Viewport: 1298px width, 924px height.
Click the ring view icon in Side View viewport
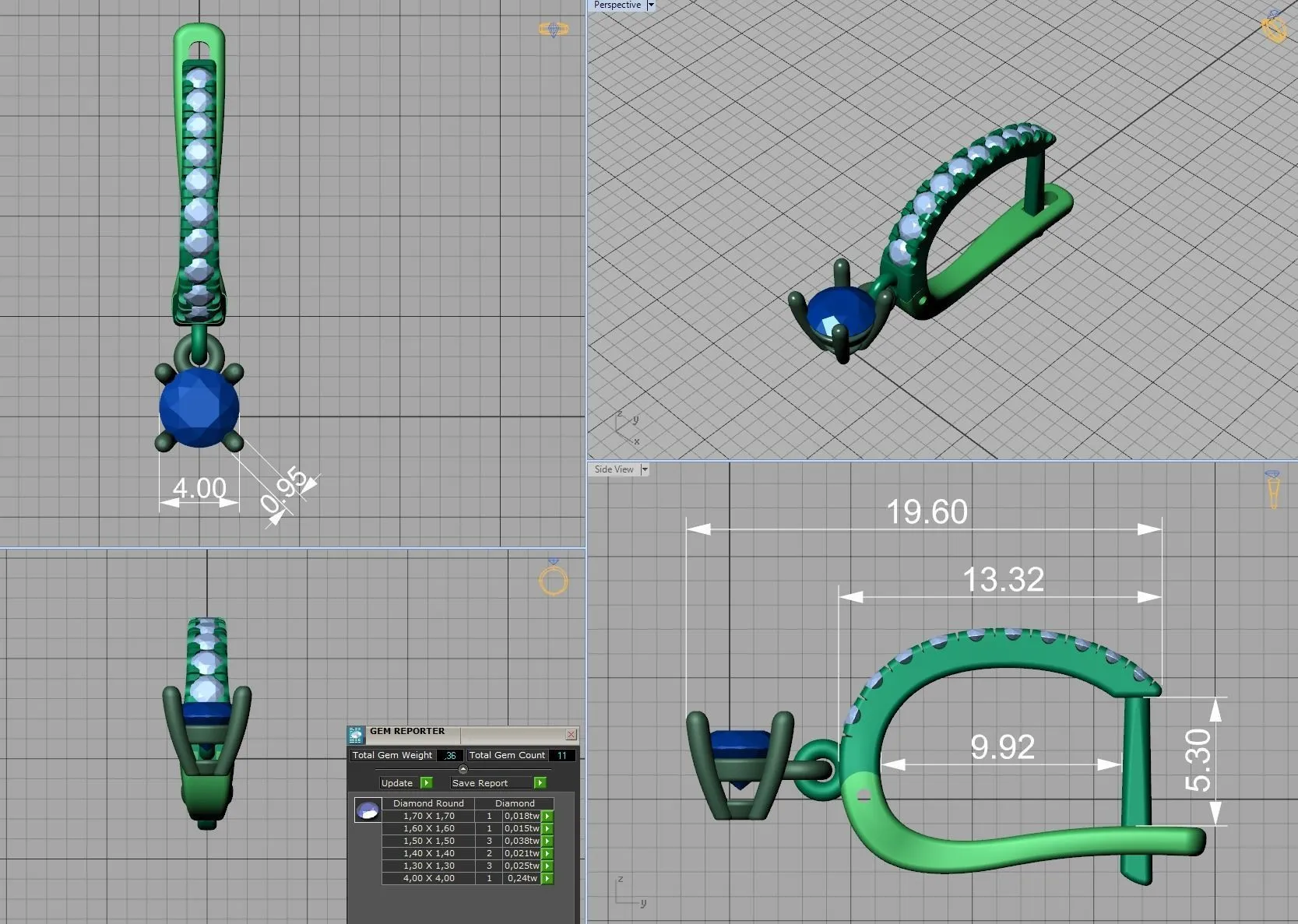pyautogui.click(x=1273, y=490)
